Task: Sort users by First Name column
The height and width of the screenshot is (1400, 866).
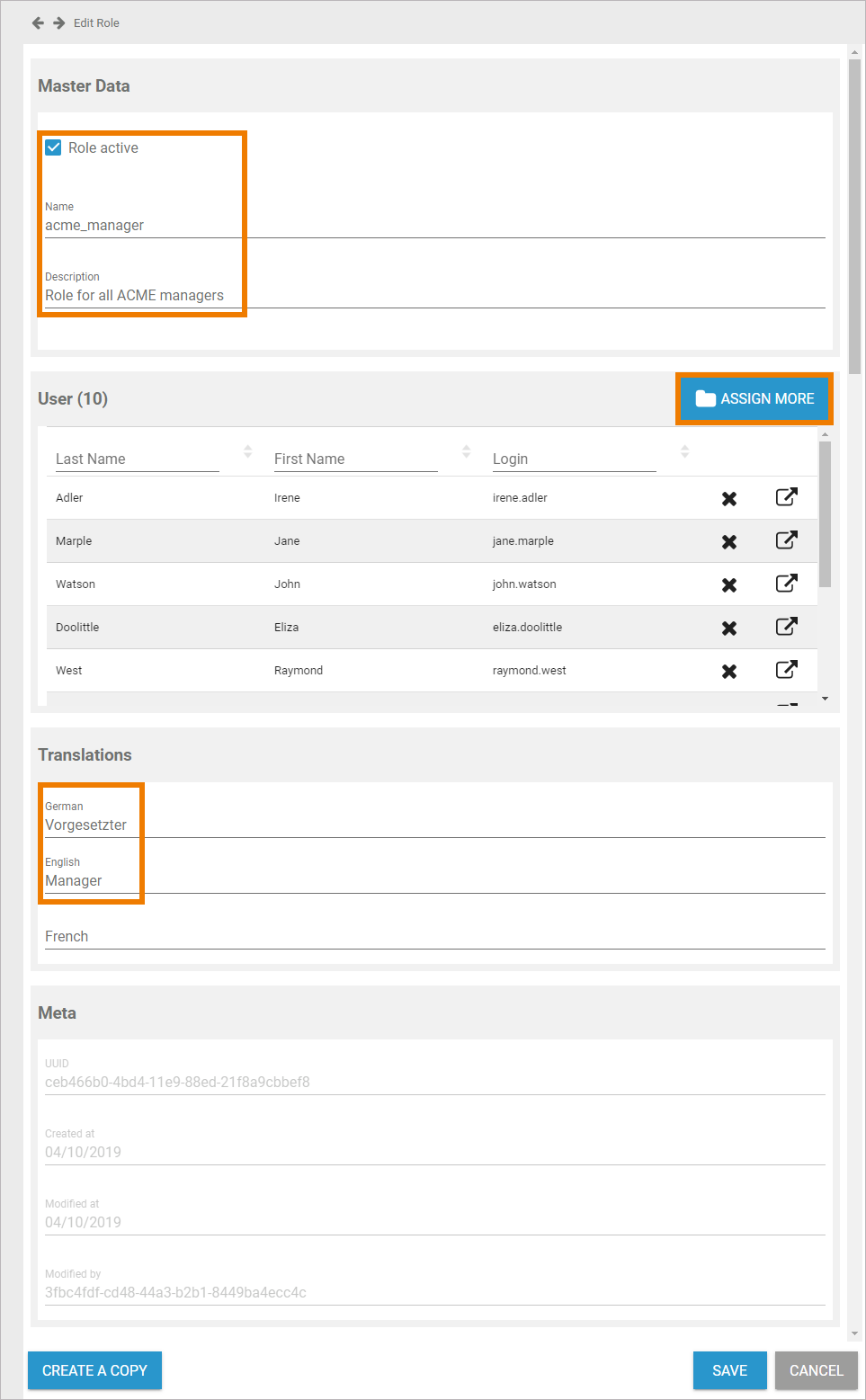Action: (466, 451)
